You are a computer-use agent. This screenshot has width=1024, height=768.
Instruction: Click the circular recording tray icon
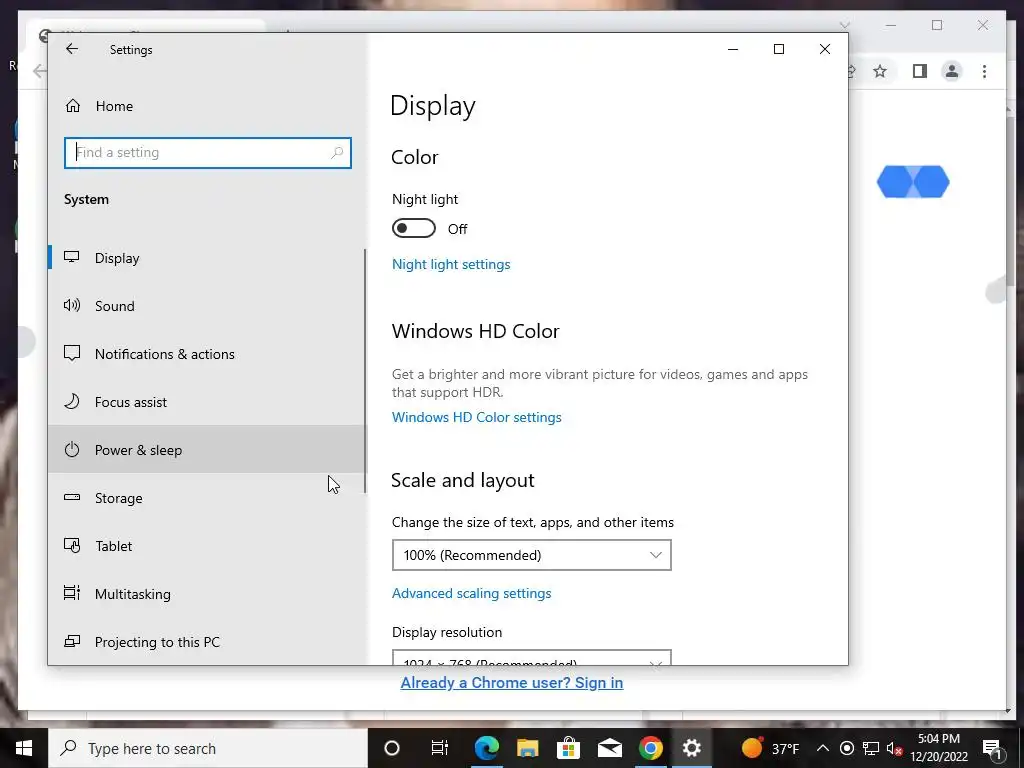(x=846, y=748)
